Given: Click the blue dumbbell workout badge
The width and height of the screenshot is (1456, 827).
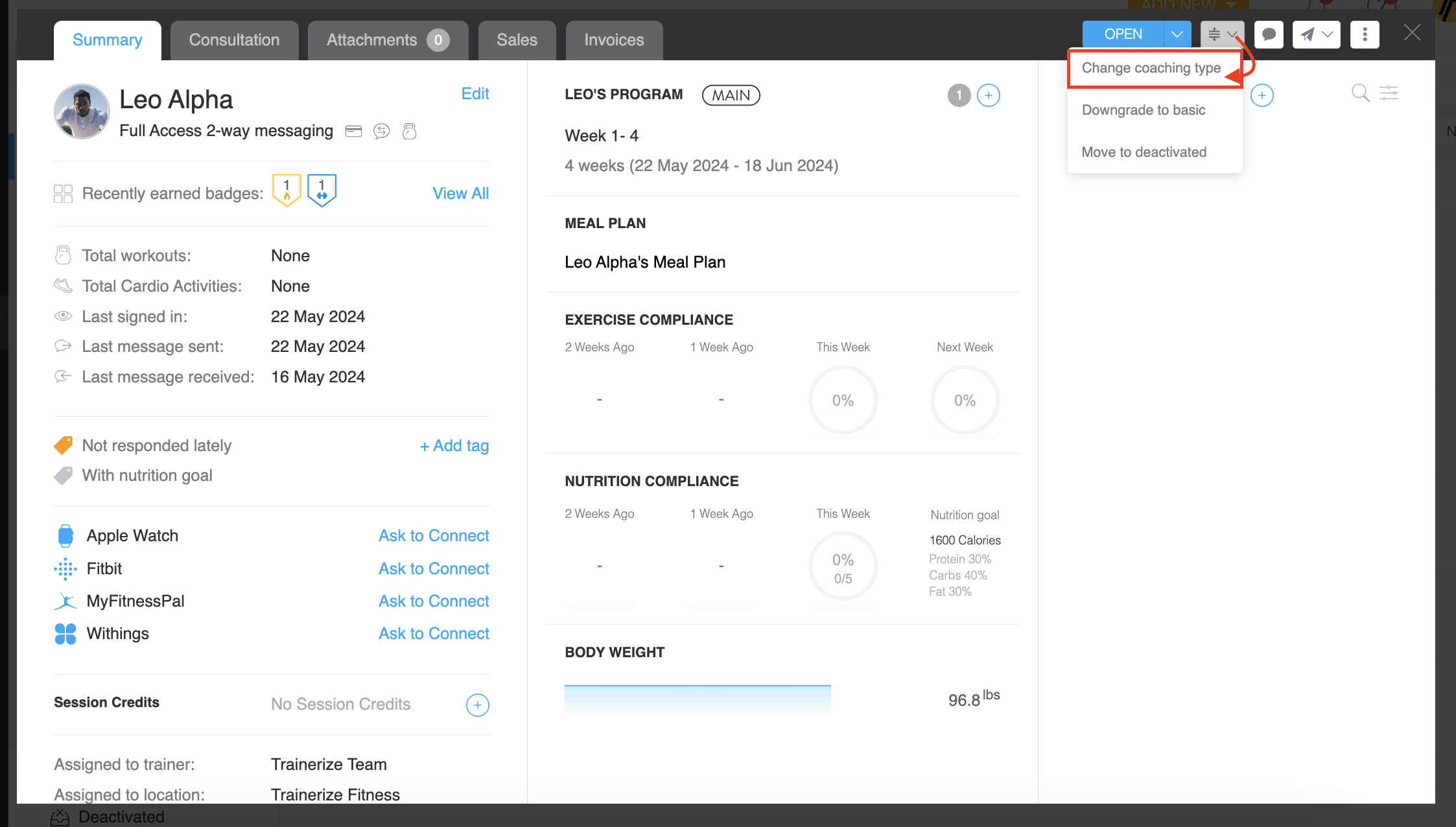Looking at the screenshot, I should 322,191.
